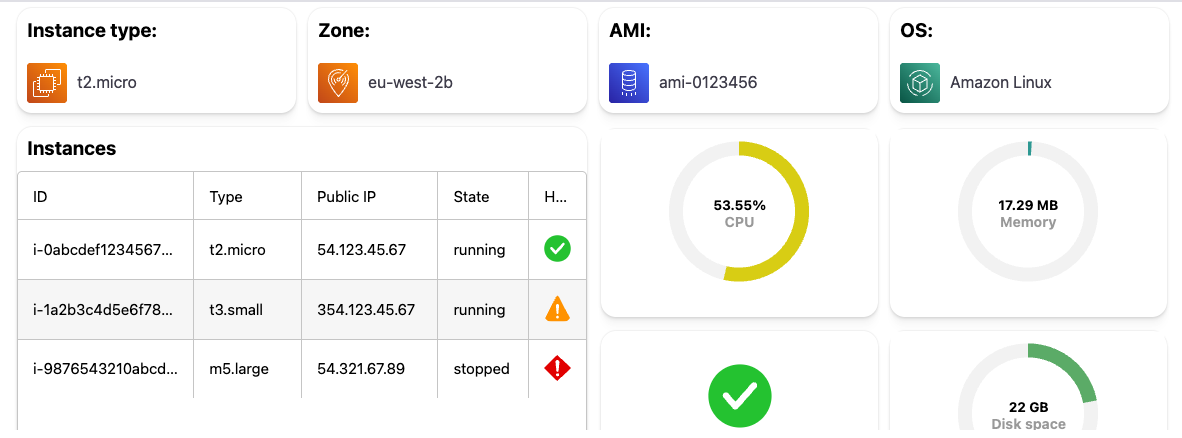Click the orange chip icon beside t2.micro
The image size is (1182, 438).
click(47, 83)
